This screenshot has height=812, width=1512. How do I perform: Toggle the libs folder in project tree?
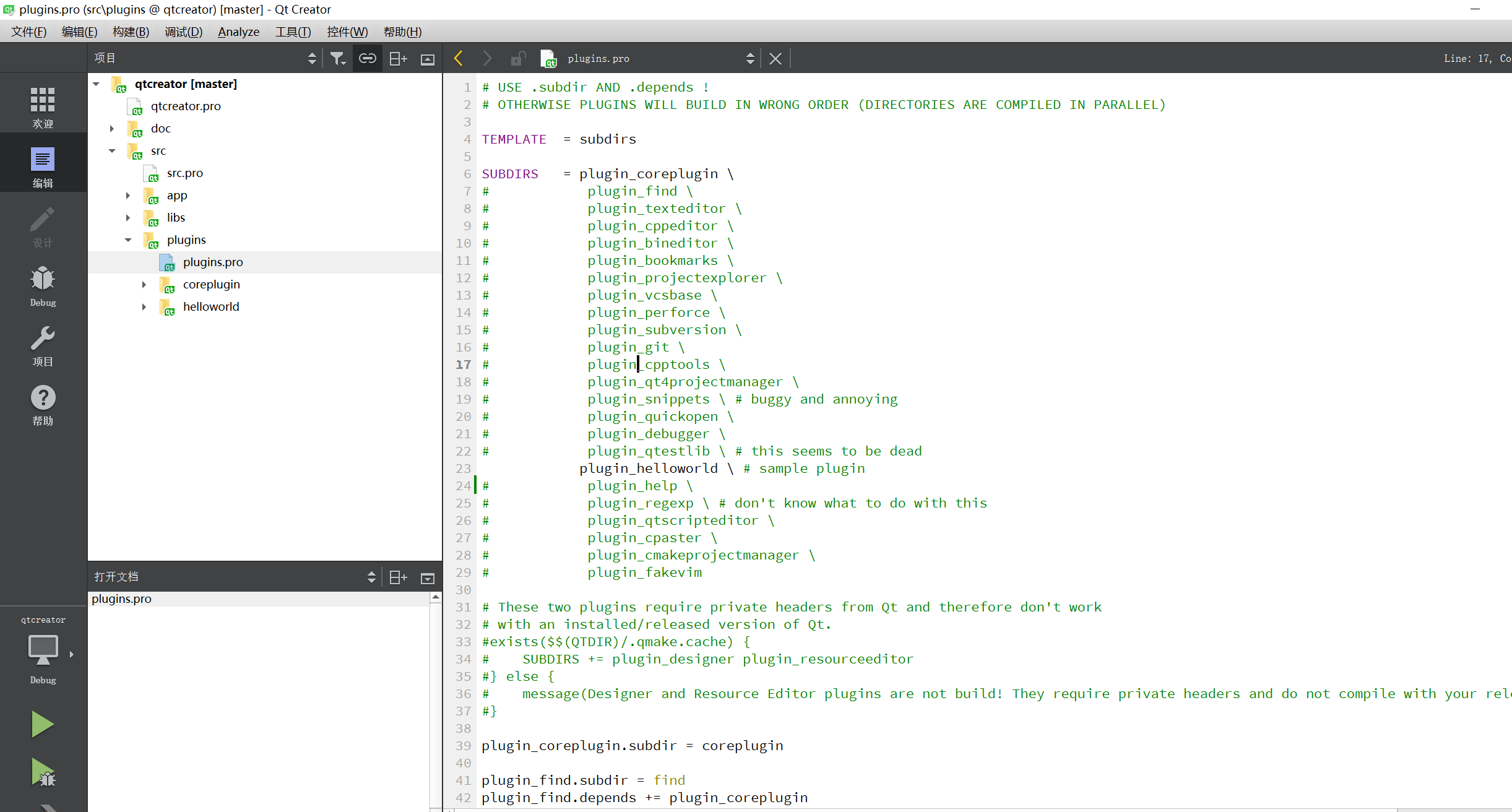[x=128, y=217]
